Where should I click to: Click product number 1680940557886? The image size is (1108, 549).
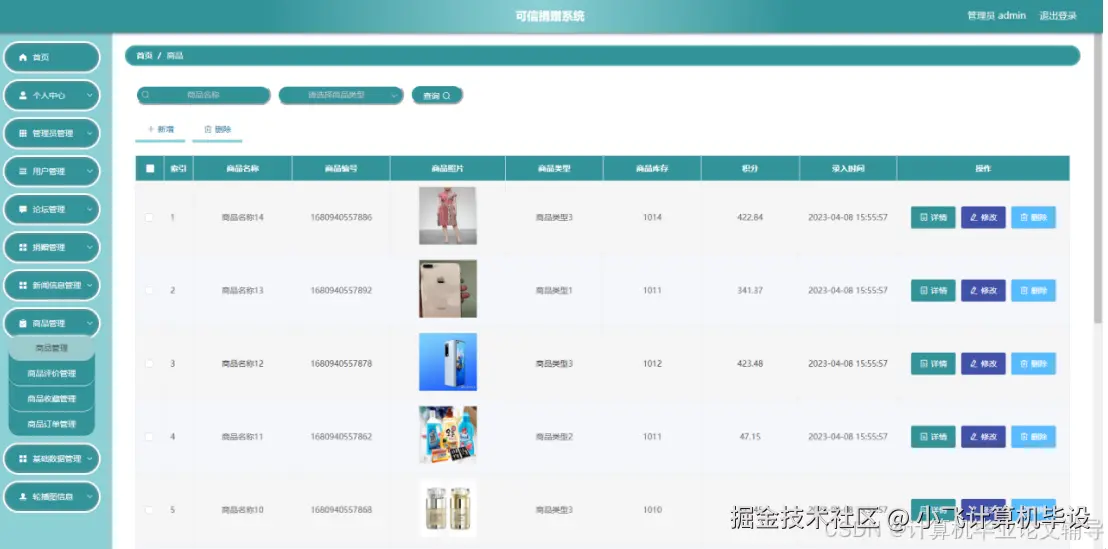point(341,218)
